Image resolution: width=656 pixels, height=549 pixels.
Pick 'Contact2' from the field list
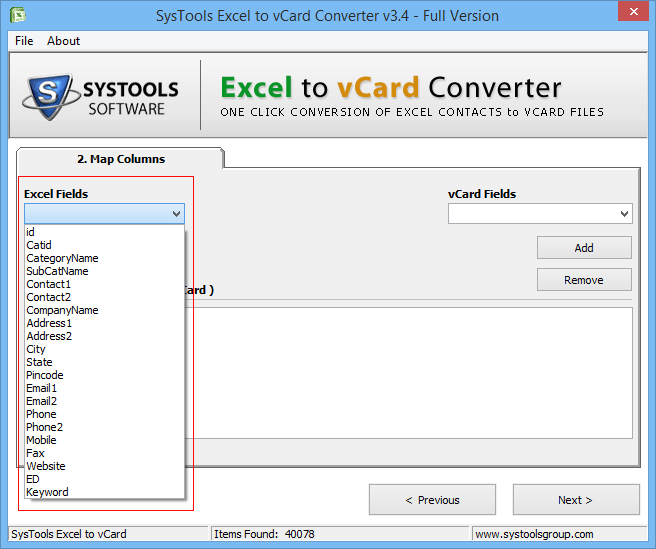coord(105,297)
